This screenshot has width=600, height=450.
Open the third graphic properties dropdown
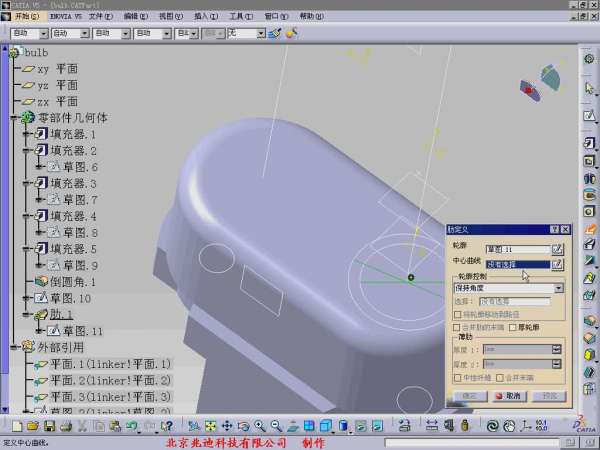pos(126,34)
